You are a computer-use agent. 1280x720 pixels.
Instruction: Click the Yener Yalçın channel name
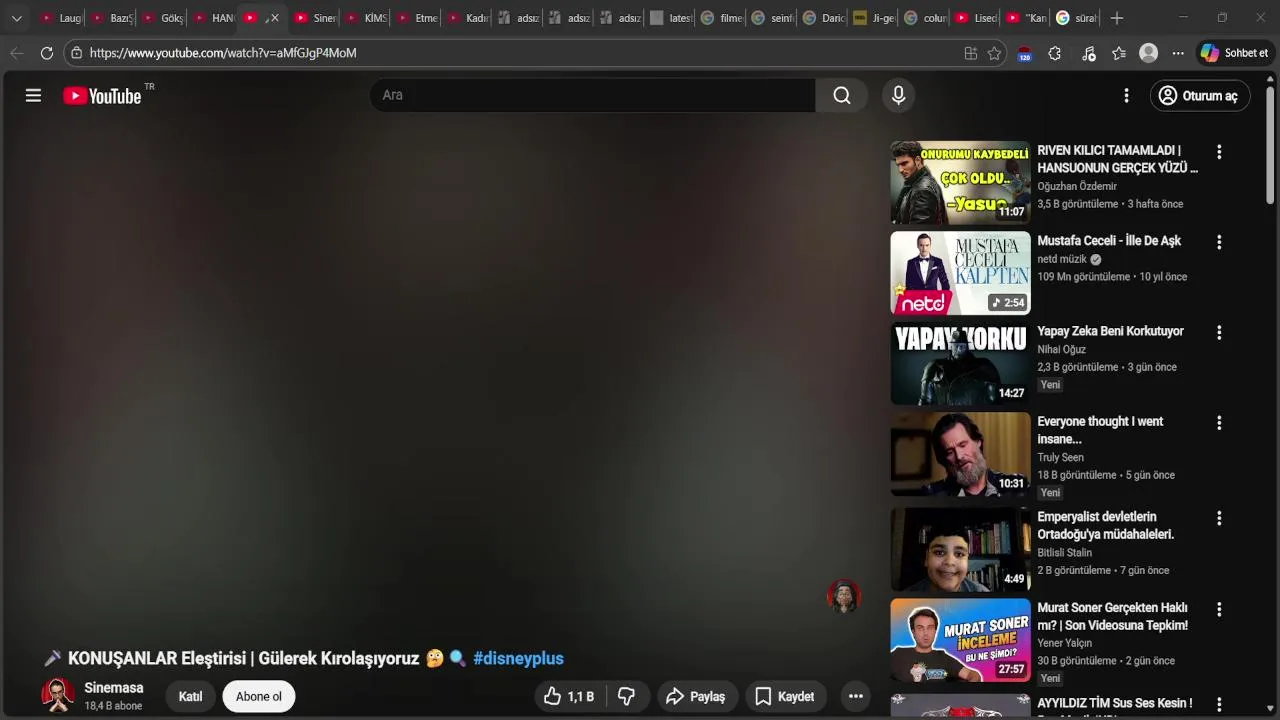click(1064, 643)
